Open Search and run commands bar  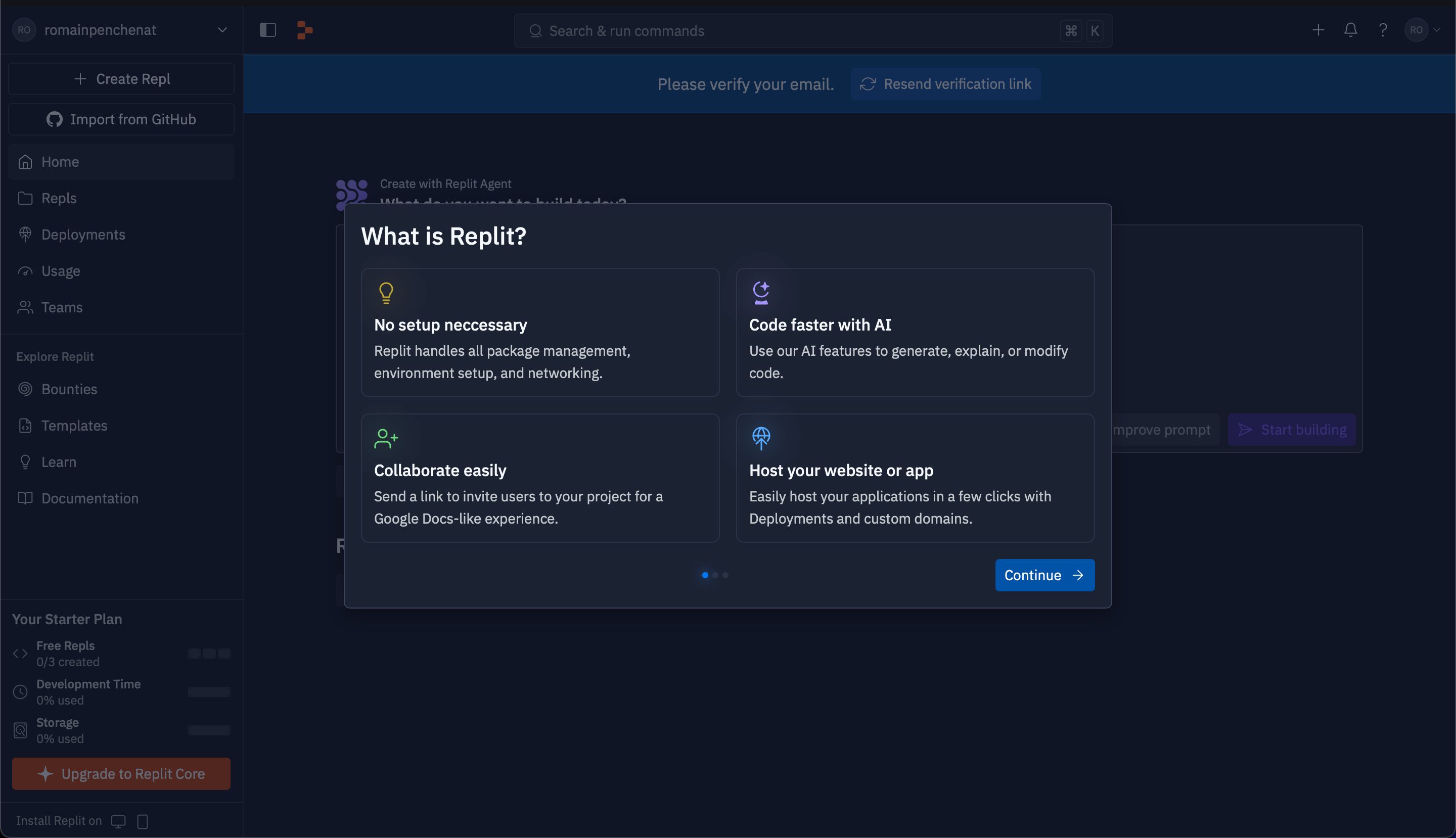tap(812, 30)
